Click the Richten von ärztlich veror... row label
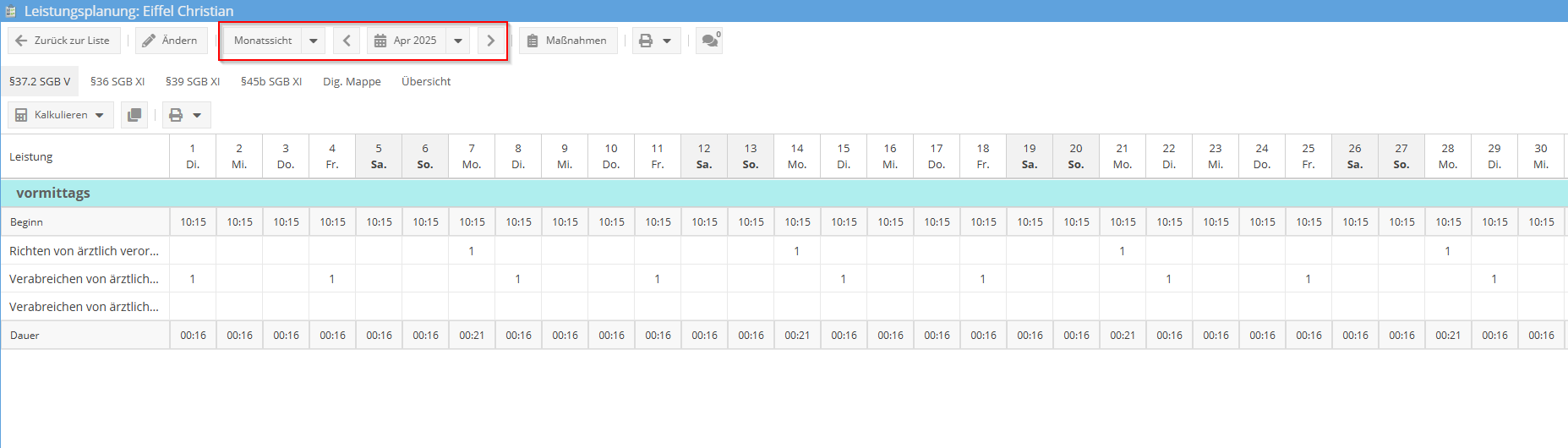Image resolution: width=1568 pixels, height=448 pixels. click(84, 251)
